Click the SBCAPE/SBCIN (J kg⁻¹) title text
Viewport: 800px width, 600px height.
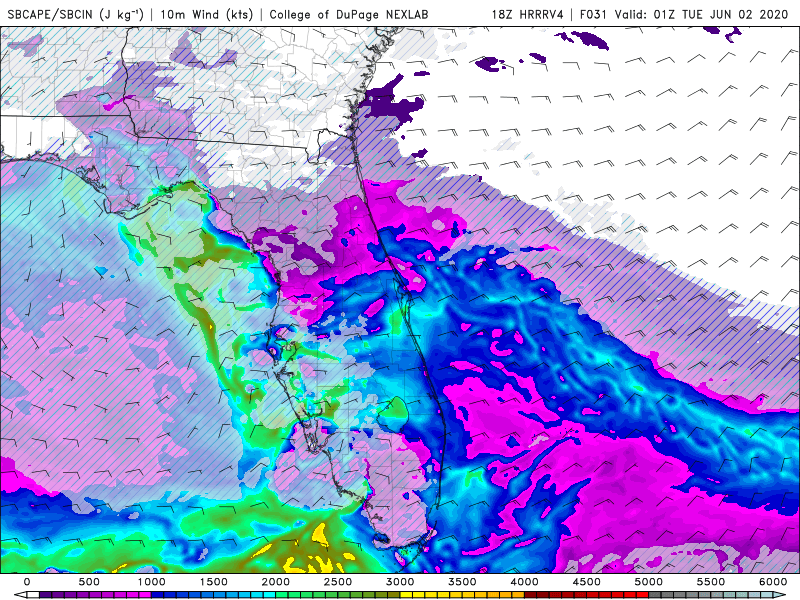pos(76,14)
